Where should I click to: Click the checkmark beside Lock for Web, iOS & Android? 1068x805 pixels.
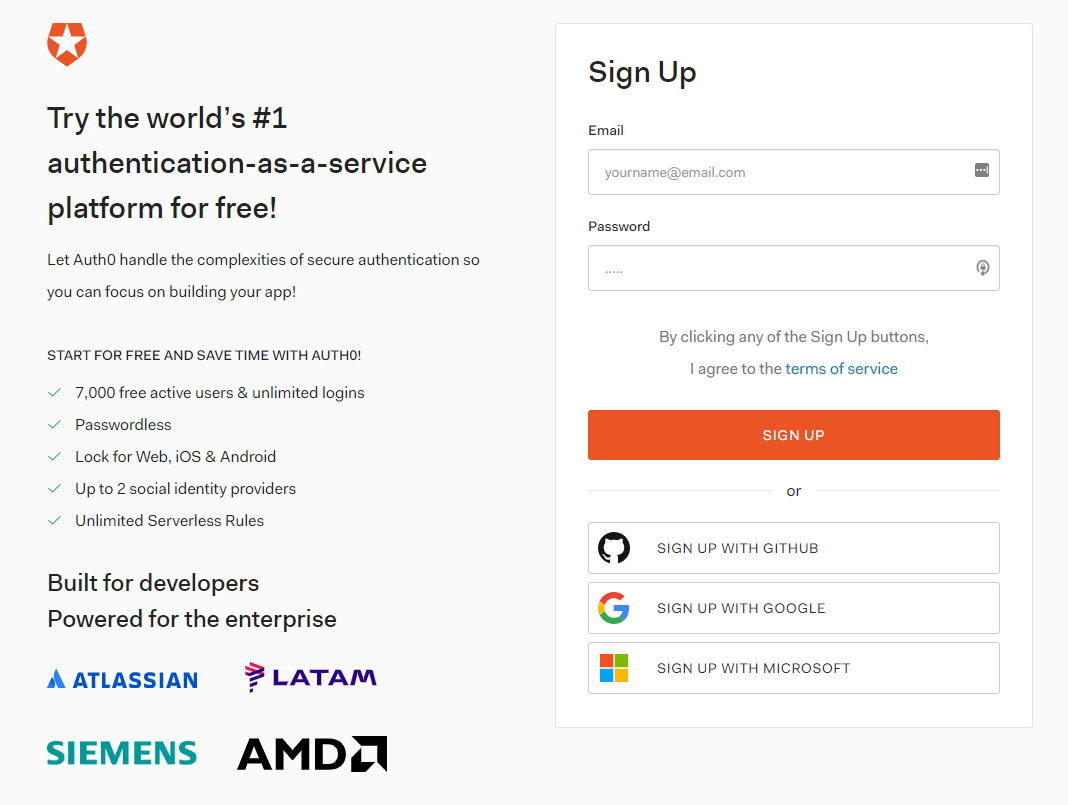coord(55,456)
